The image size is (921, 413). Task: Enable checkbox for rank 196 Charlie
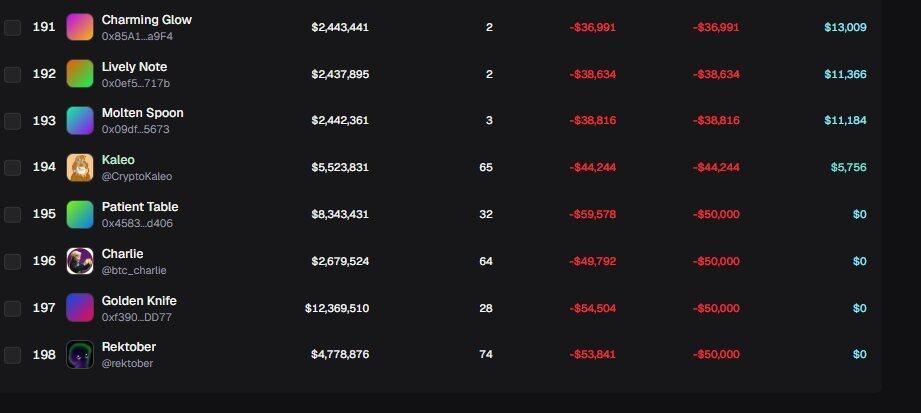tap(12, 261)
